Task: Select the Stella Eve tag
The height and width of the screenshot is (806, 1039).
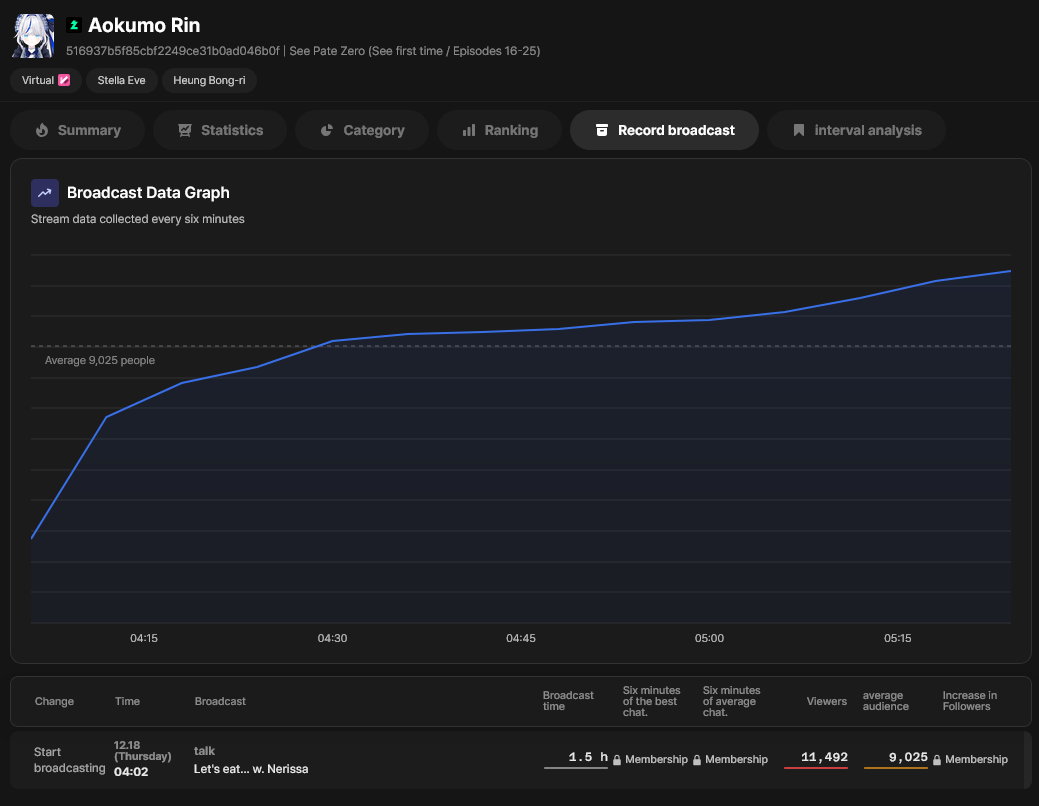Action: [121, 80]
